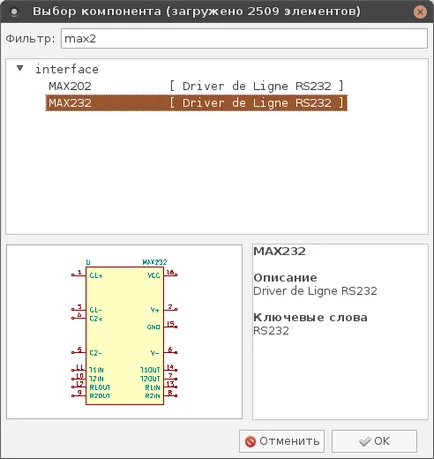Viewport: 434px width, 459px height.
Task: Cancel the dialog with Отменить button
Action: [282, 441]
